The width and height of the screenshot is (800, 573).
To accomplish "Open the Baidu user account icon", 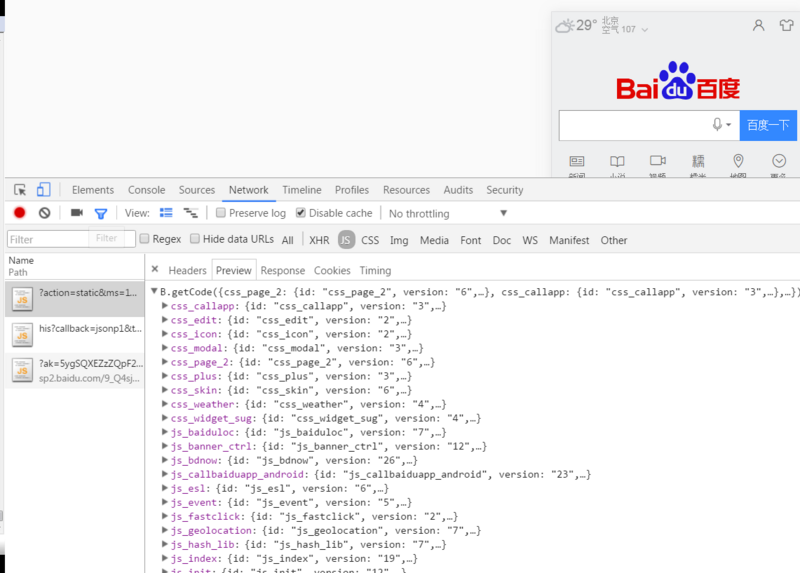I will [759, 26].
